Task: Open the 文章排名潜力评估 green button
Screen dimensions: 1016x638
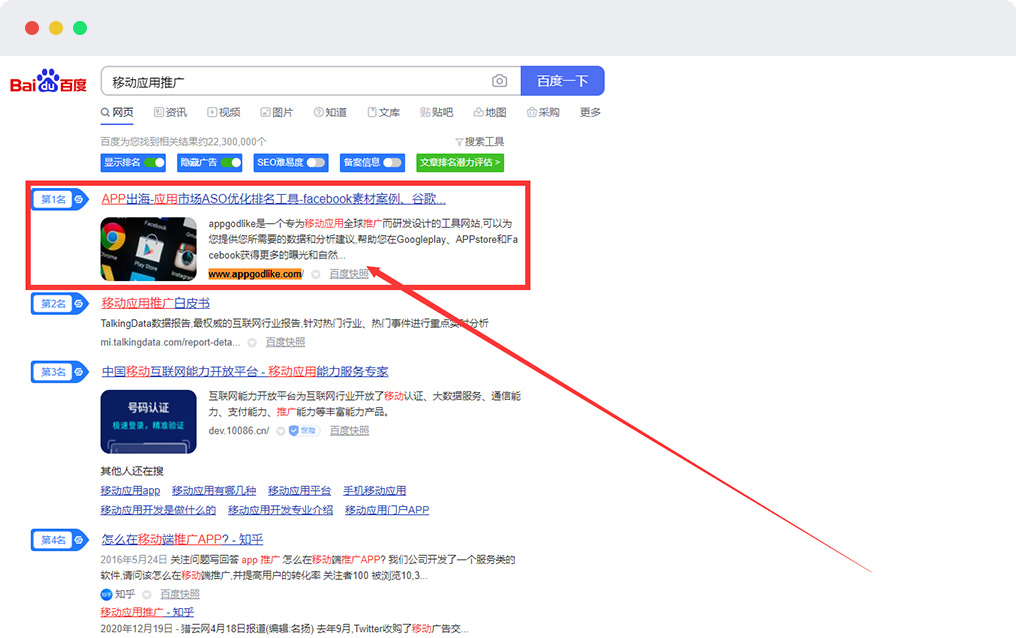Action: [460, 163]
